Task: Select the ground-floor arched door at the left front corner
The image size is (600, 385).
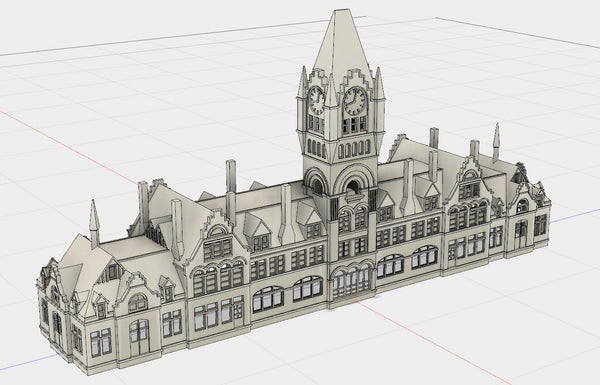Action: point(139,338)
